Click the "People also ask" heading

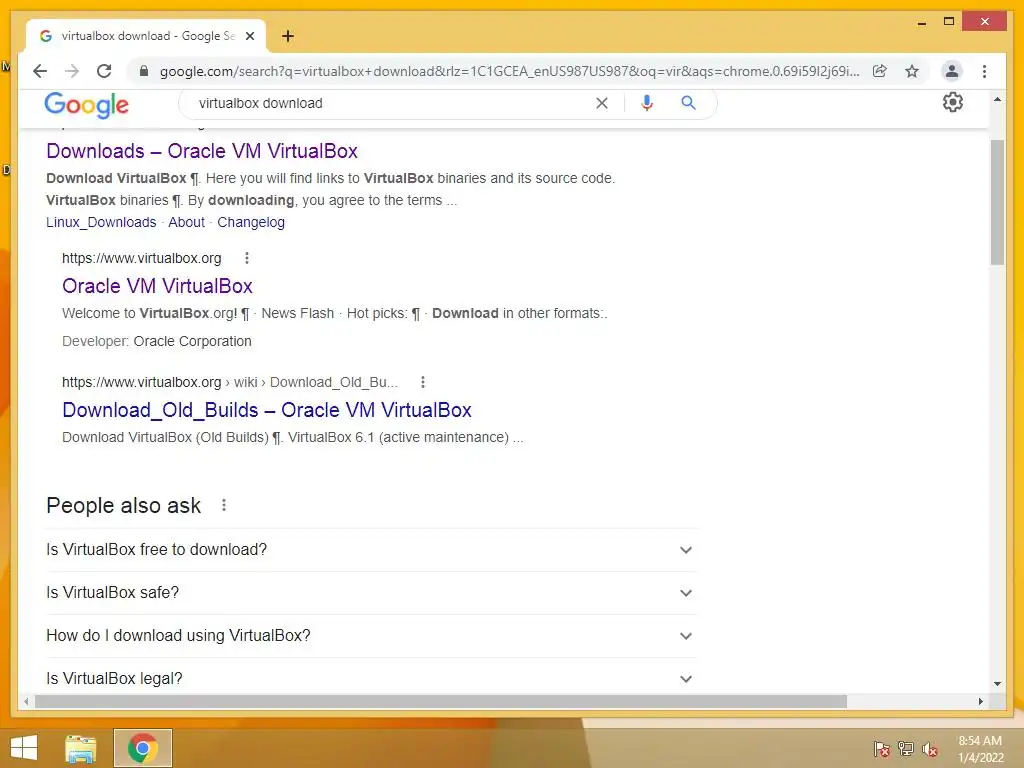pyautogui.click(x=123, y=505)
